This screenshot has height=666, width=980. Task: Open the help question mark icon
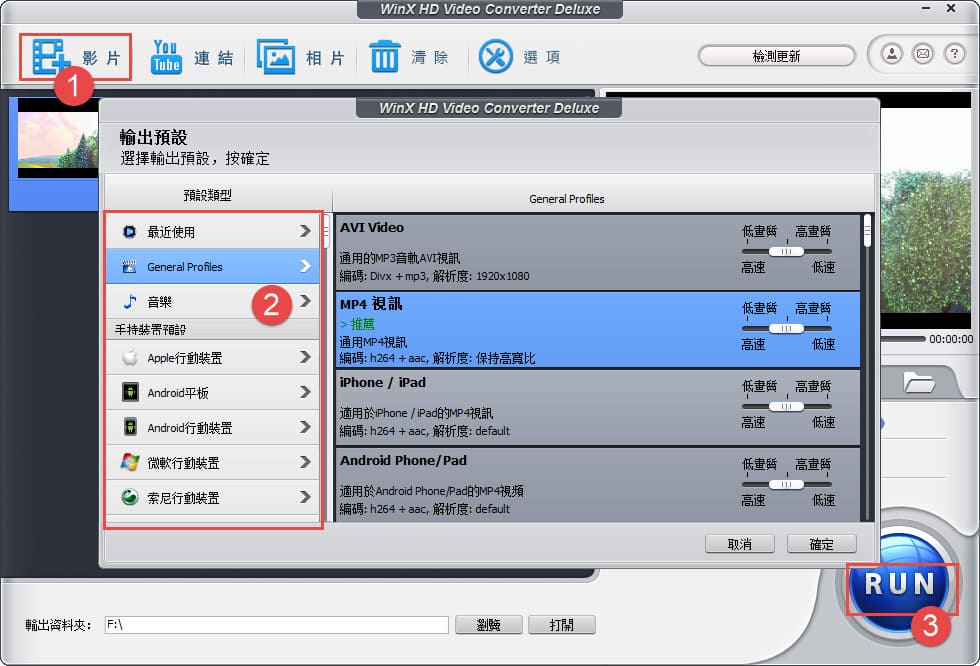954,54
